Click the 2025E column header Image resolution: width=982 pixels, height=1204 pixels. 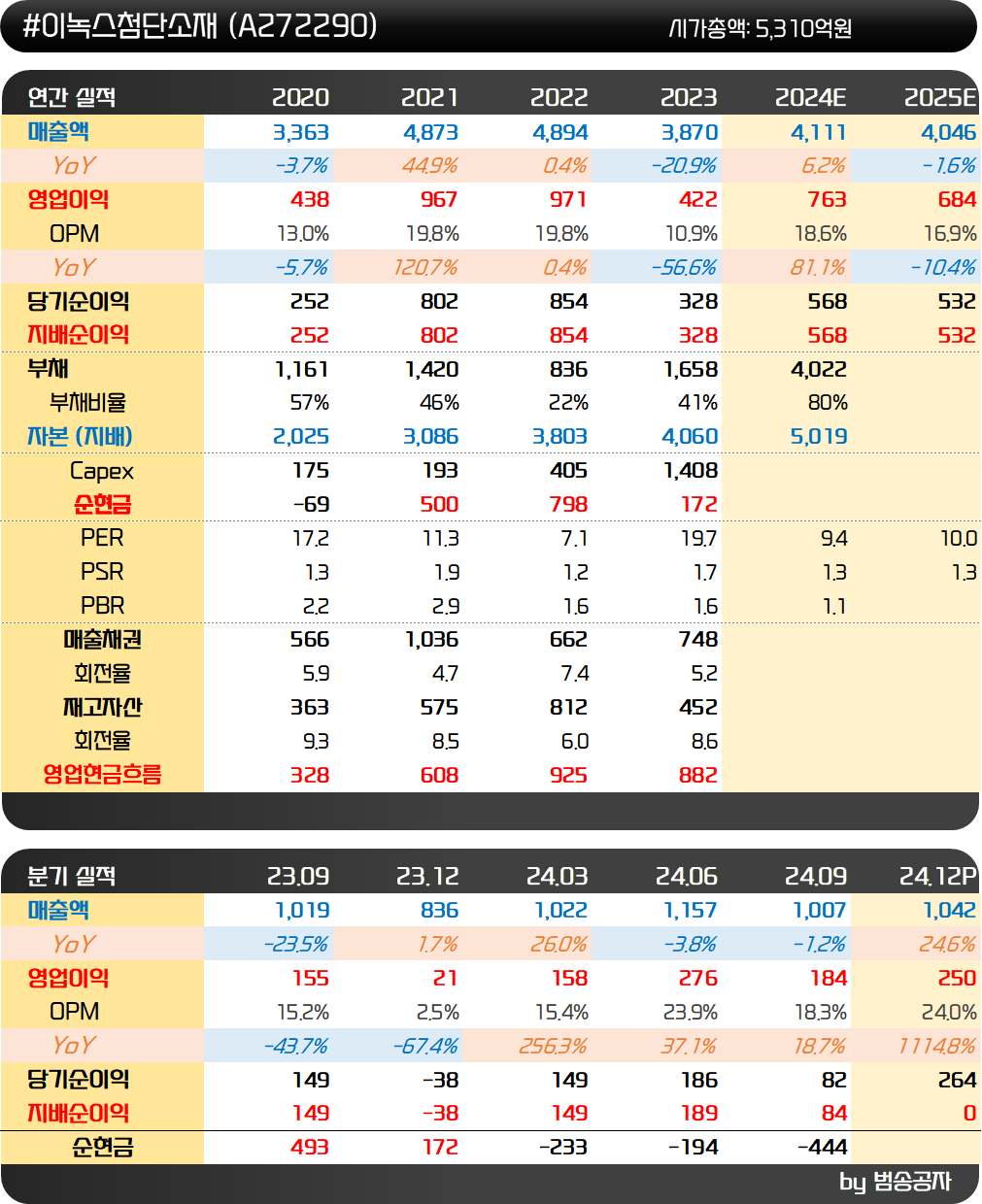pyautogui.click(x=940, y=98)
